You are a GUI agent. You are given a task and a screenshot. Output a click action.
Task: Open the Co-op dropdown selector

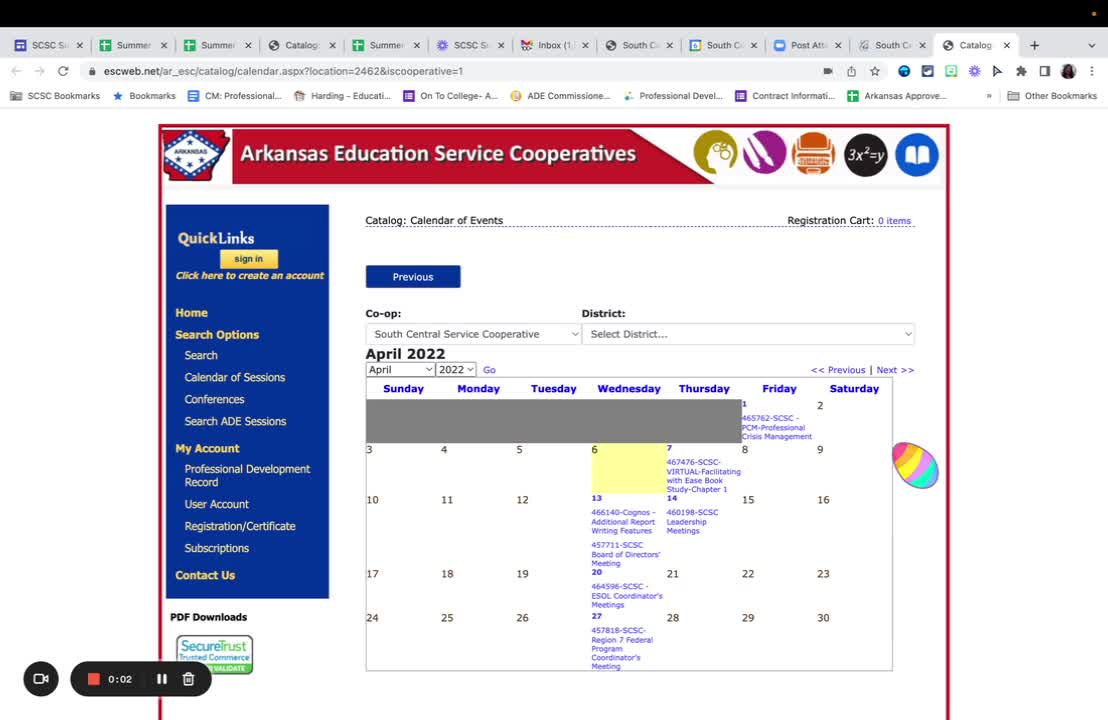pyautogui.click(x=473, y=334)
